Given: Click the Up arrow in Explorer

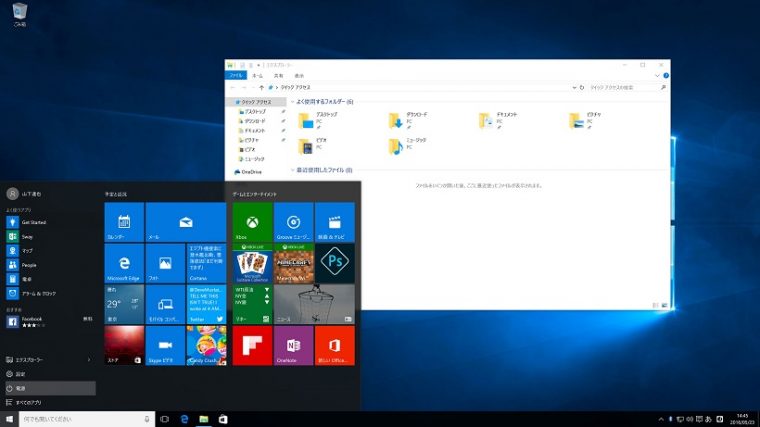Looking at the screenshot, I should [x=261, y=87].
